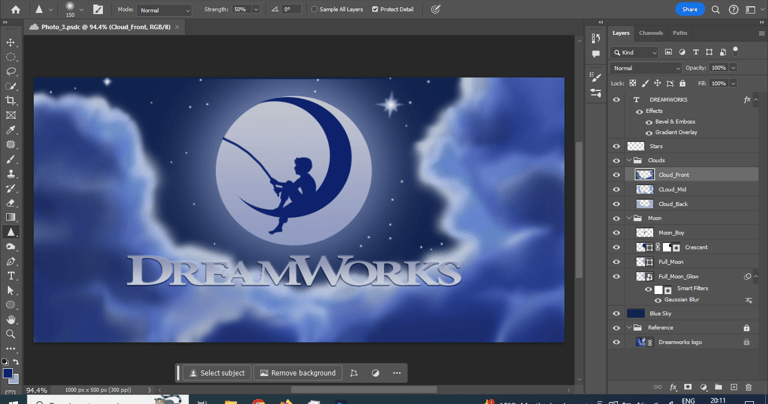Select the Gradient tool
Screen dimensions: 768x404
10,217
